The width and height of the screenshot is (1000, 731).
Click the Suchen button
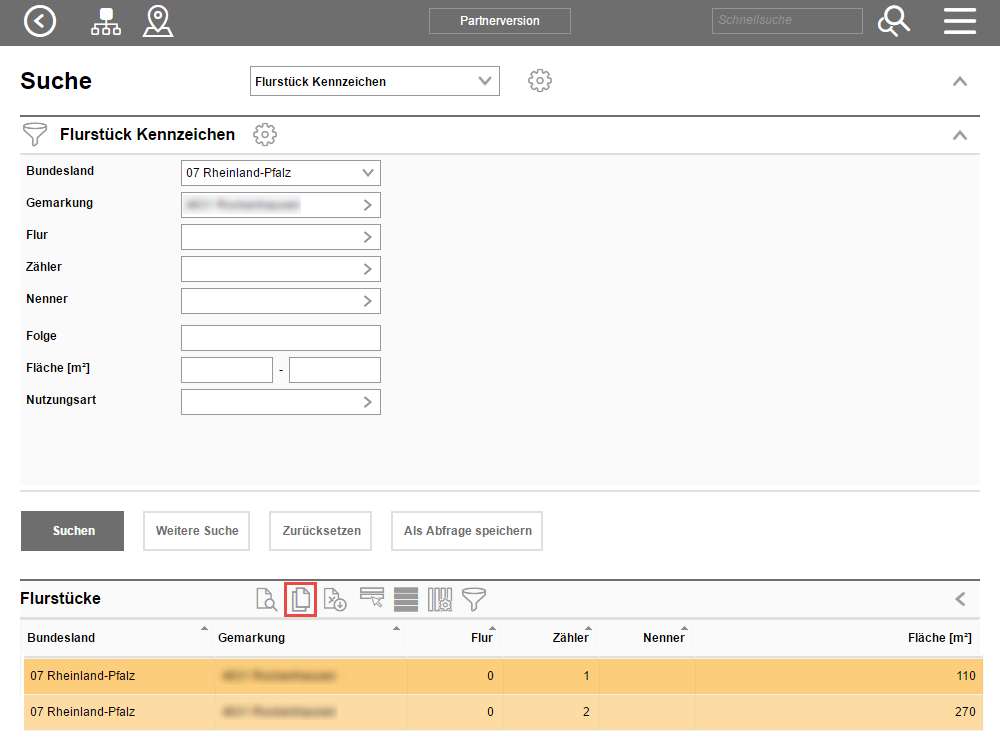(x=72, y=531)
